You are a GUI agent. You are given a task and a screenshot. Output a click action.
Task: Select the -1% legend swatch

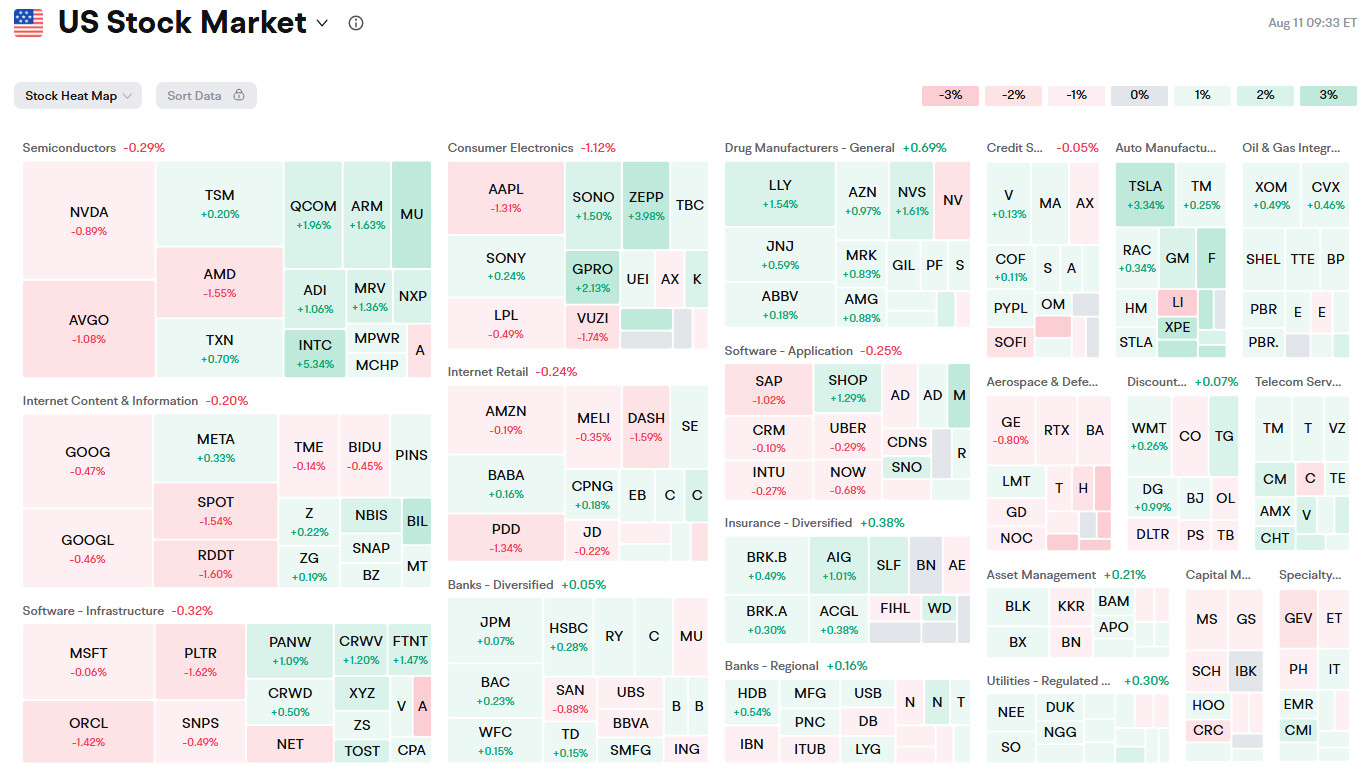pos(1076,95)
